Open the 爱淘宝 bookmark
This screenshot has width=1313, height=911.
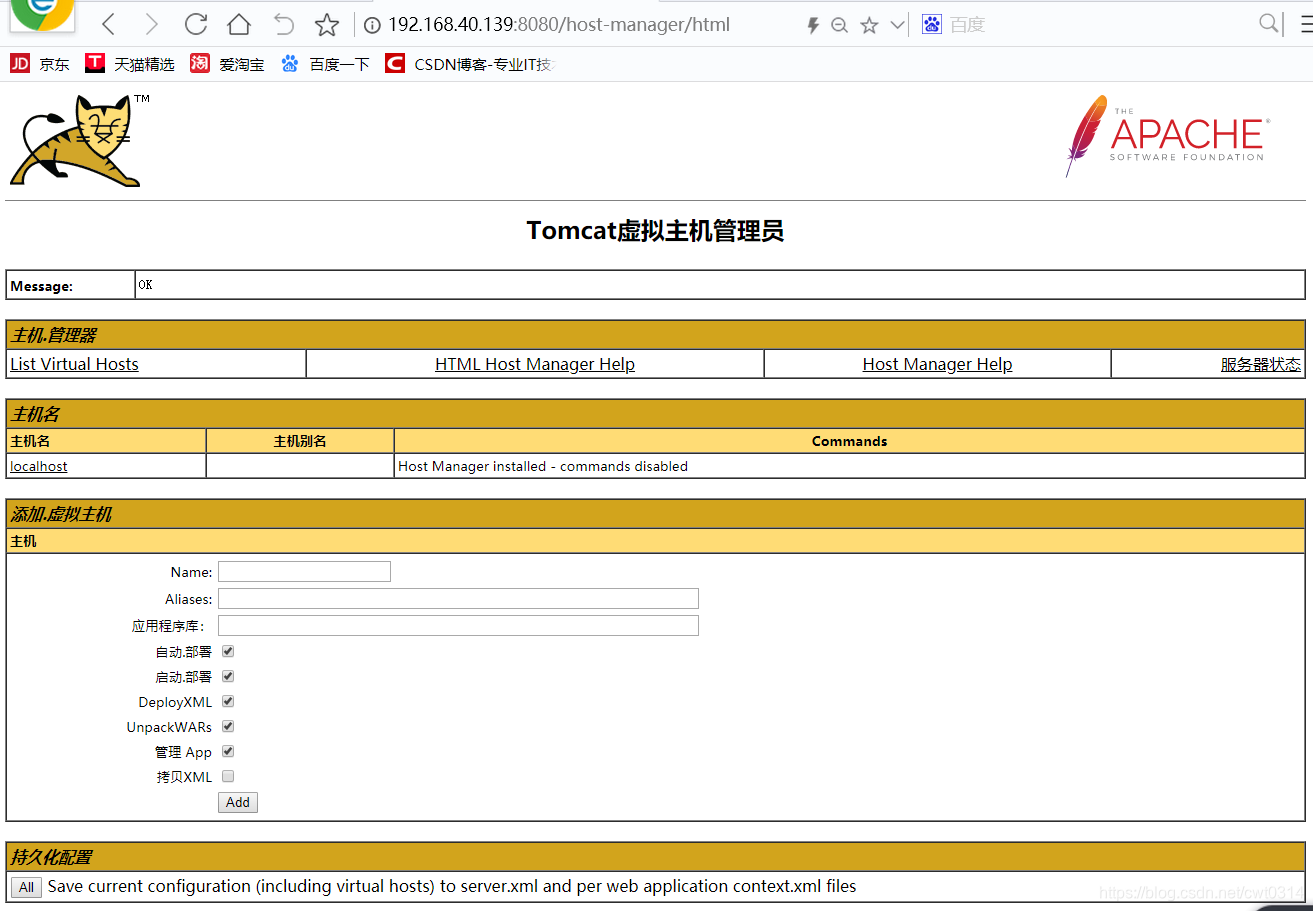click(x=227, y=64)
